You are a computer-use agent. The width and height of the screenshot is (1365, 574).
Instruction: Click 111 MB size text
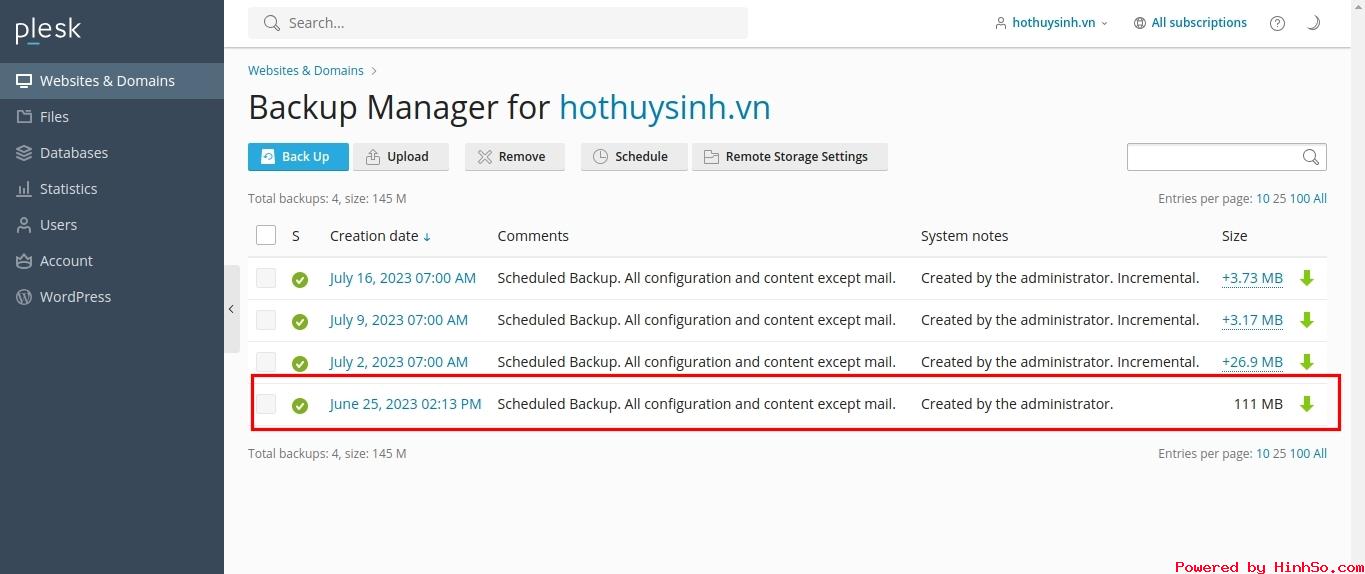[x=1258, y=404]
